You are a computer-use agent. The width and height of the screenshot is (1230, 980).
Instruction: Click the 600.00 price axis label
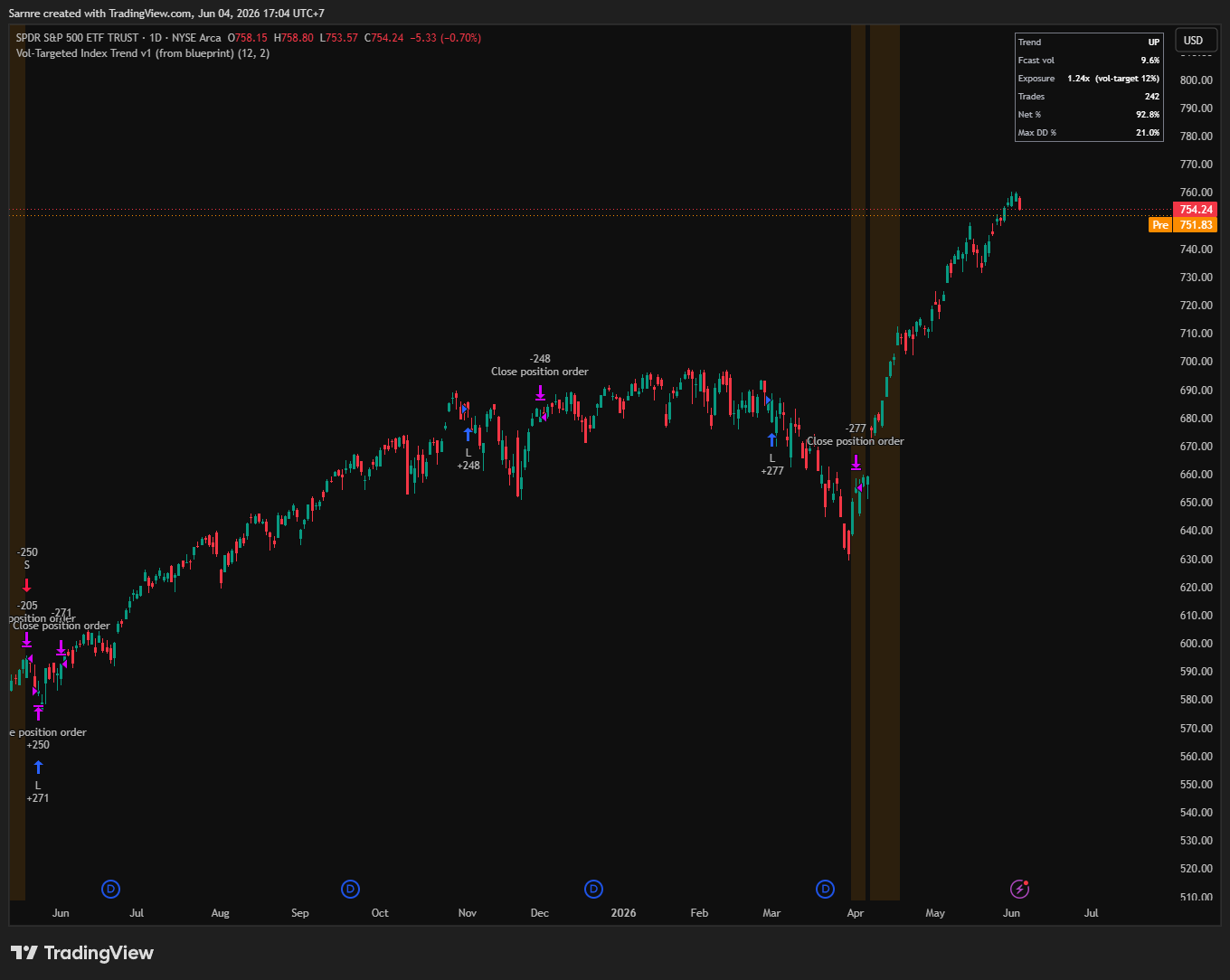1196,644
